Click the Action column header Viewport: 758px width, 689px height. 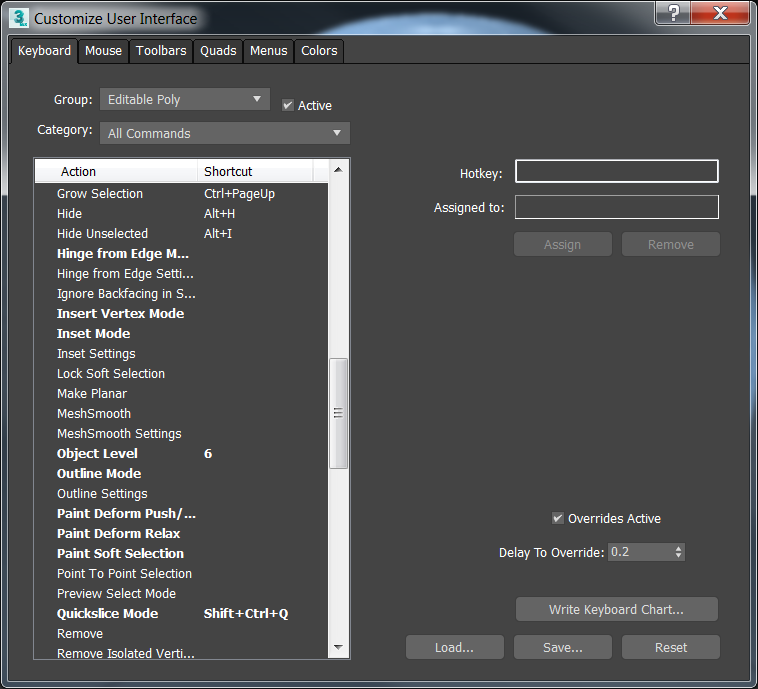(x=116, y=172)
